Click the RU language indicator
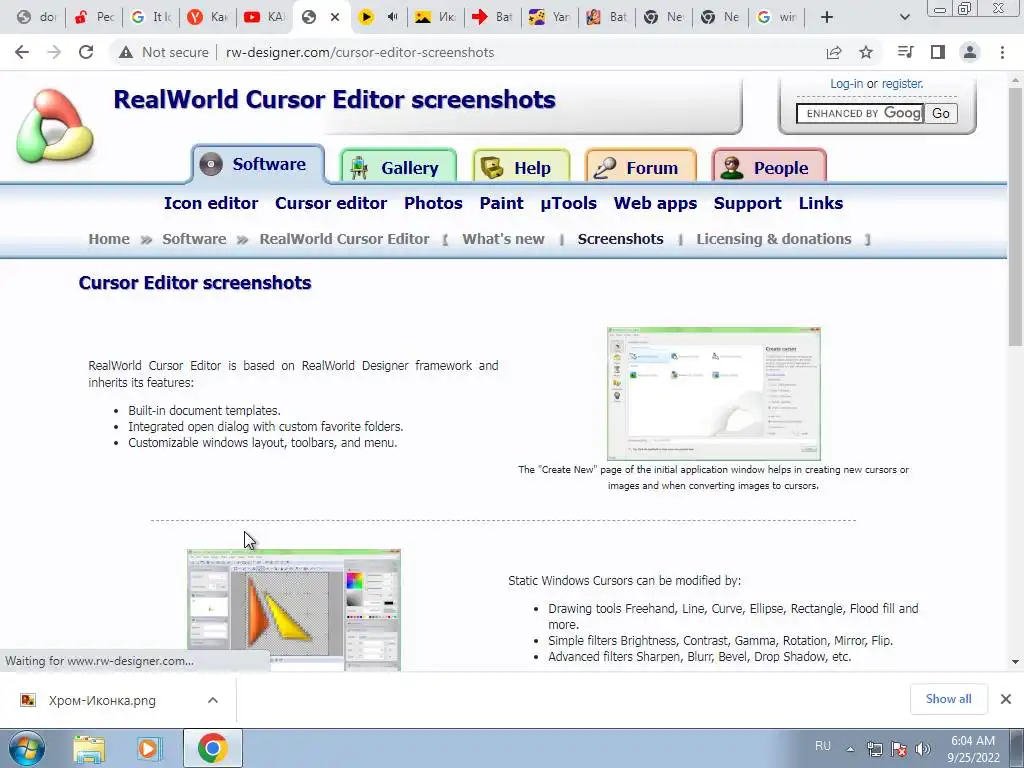Screen dimensions: 1024x768 [823, 746]
